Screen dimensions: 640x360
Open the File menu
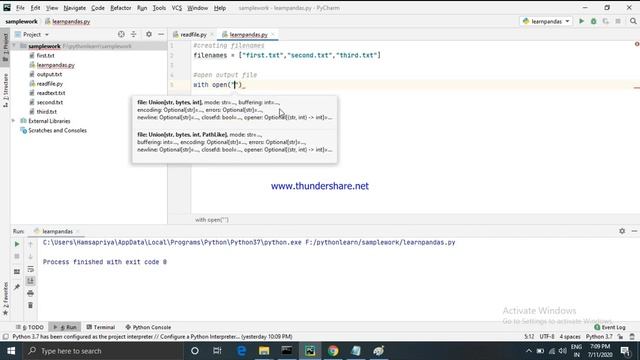20,8
